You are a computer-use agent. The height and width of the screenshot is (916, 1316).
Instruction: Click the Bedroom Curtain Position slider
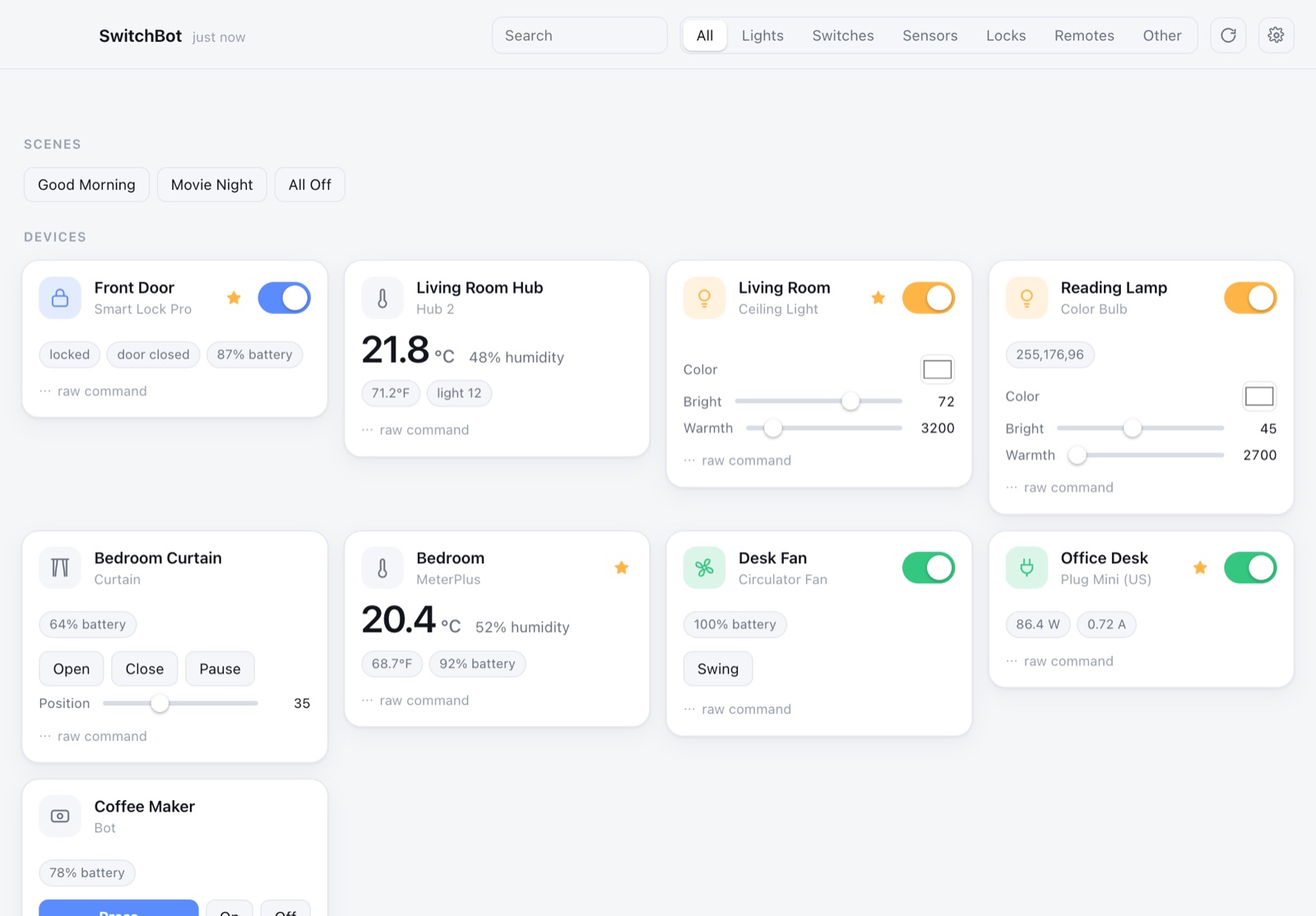180,704
